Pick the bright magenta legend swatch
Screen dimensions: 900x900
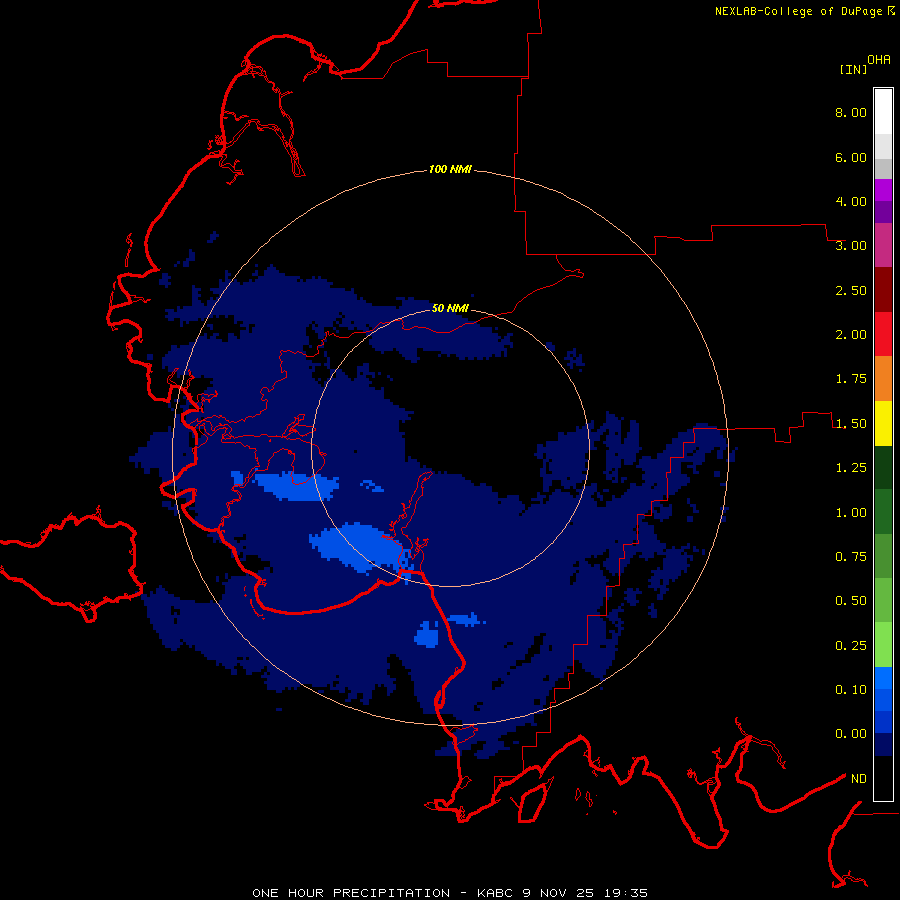(x=883, y=190)
